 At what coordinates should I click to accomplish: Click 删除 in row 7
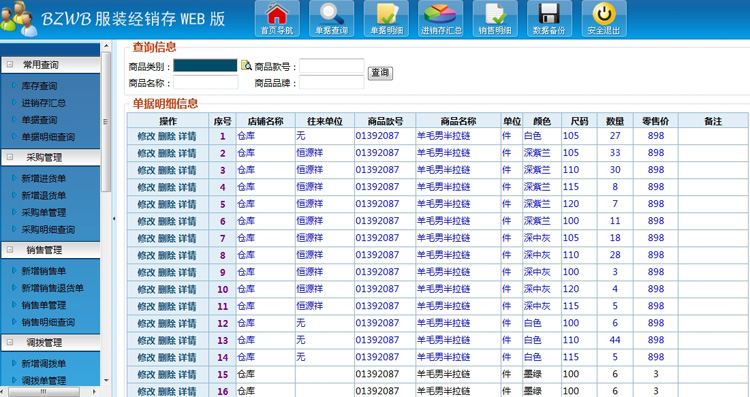[167, 238]
